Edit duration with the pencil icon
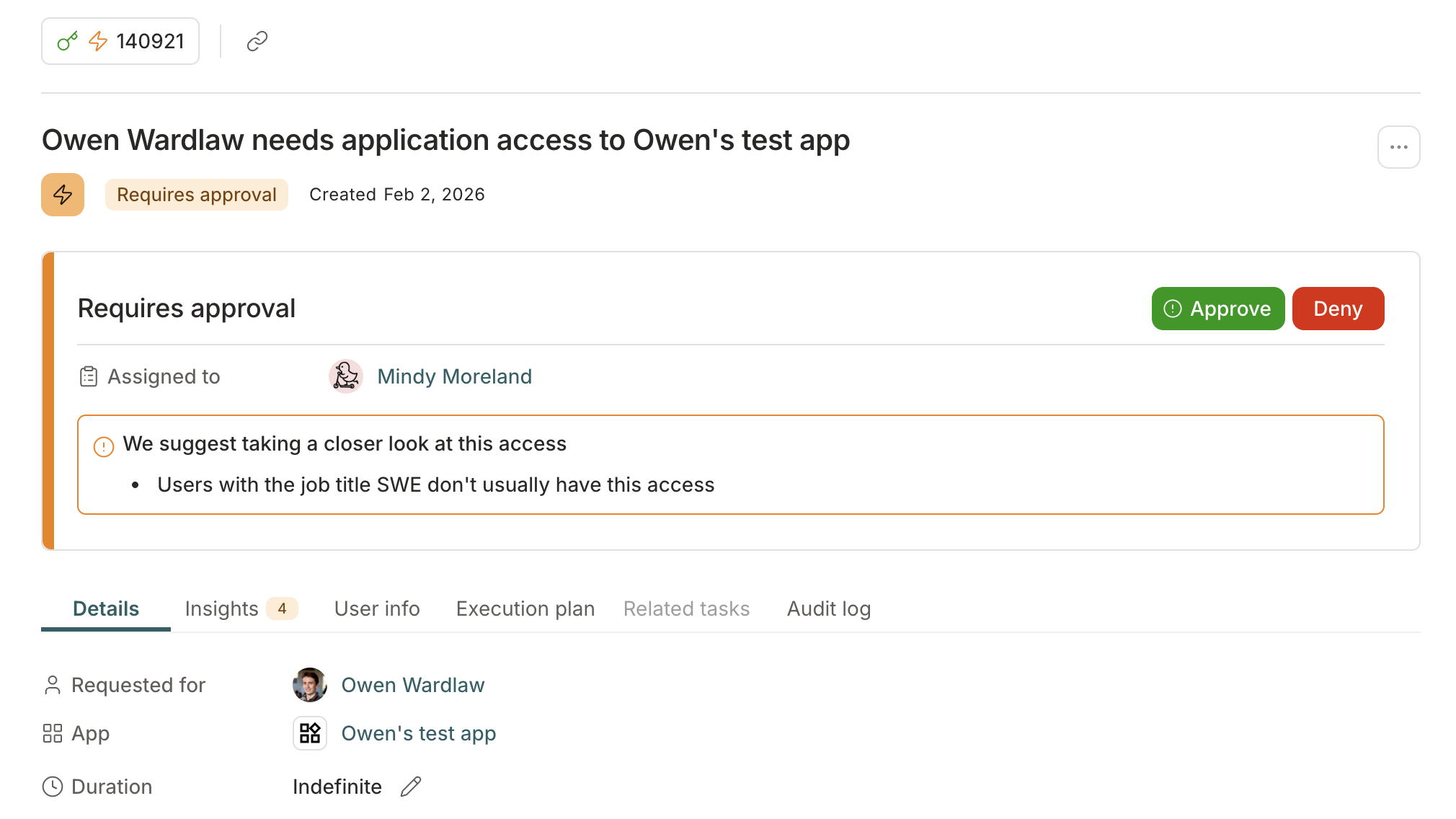 (x=411, y=787)
